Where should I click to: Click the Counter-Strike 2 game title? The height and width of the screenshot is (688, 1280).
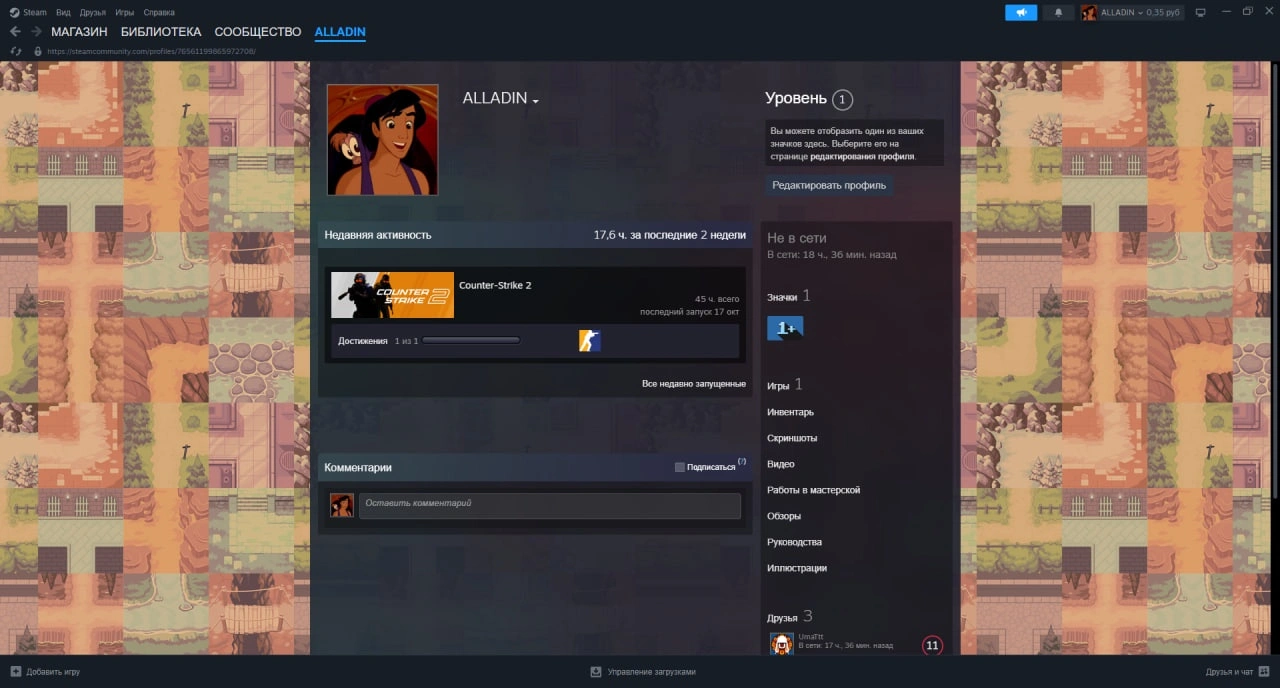495,285
